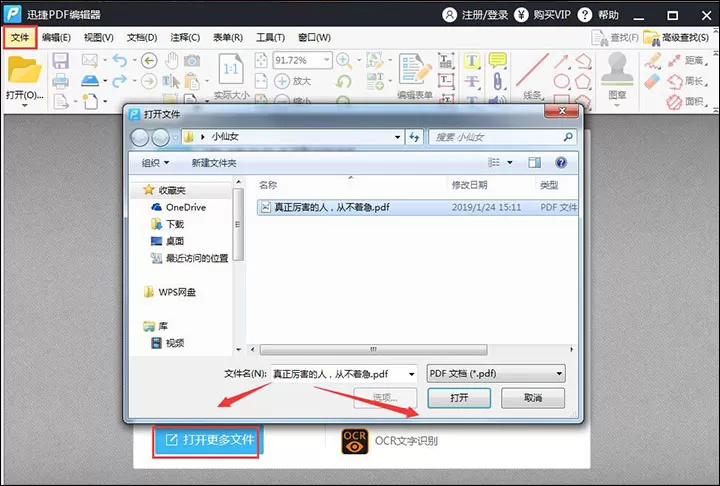Select the Hand tool icon
The height and width of the screenshot is (486, 720).
pos(172,60)
